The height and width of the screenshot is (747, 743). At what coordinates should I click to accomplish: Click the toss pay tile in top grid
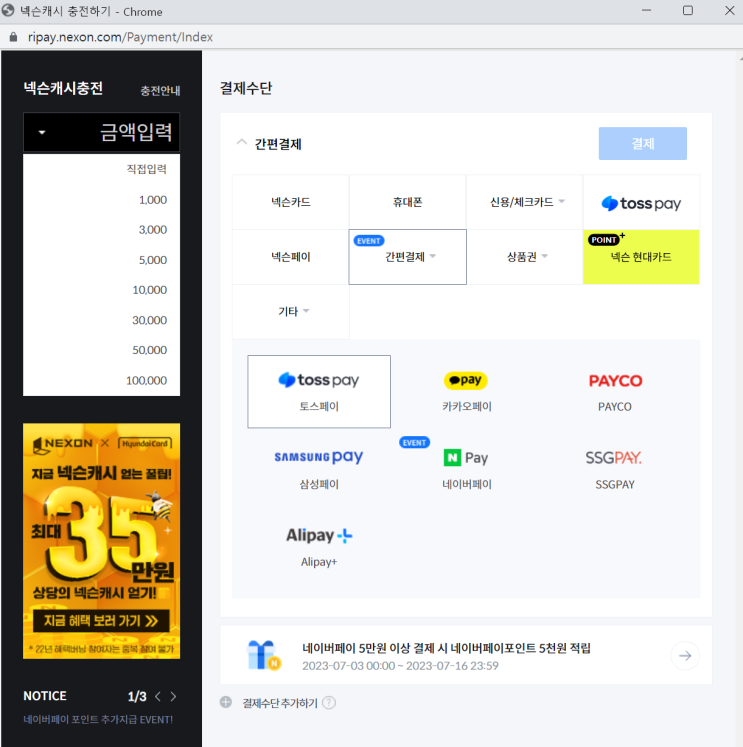[641, 202]
